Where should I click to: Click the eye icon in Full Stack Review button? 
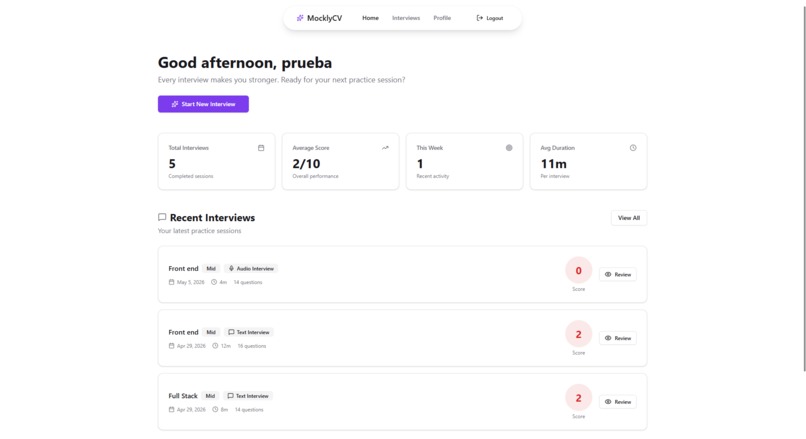pos(608,402)
